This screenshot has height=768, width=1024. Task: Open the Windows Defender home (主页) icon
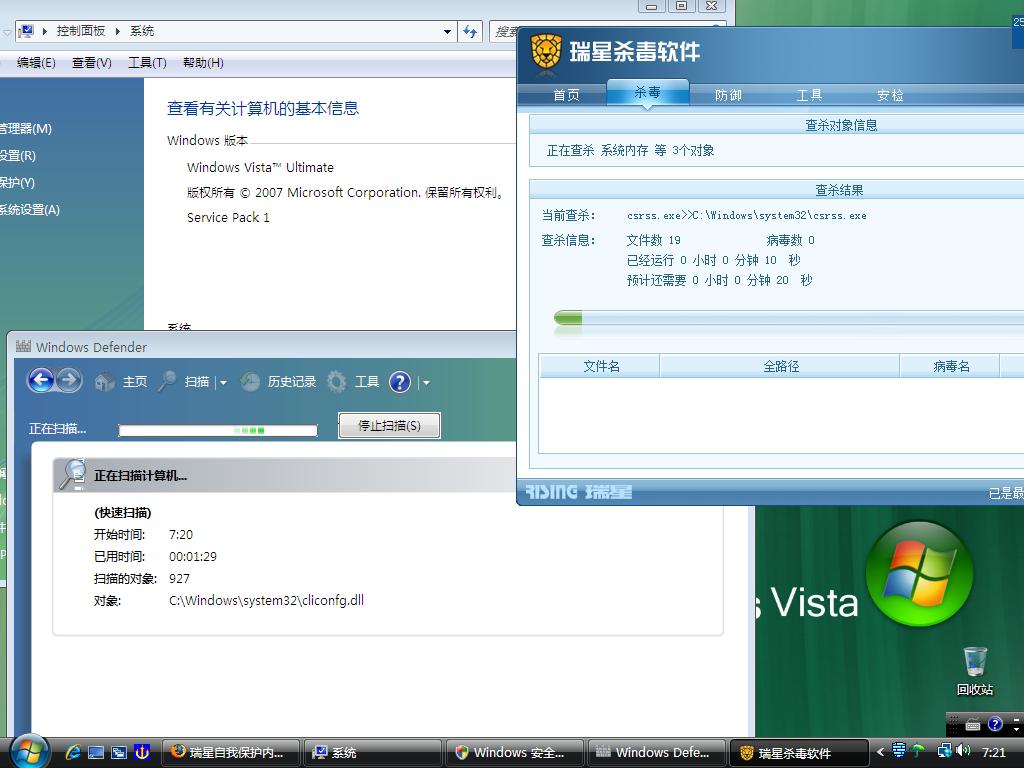(x=104, y=381)
